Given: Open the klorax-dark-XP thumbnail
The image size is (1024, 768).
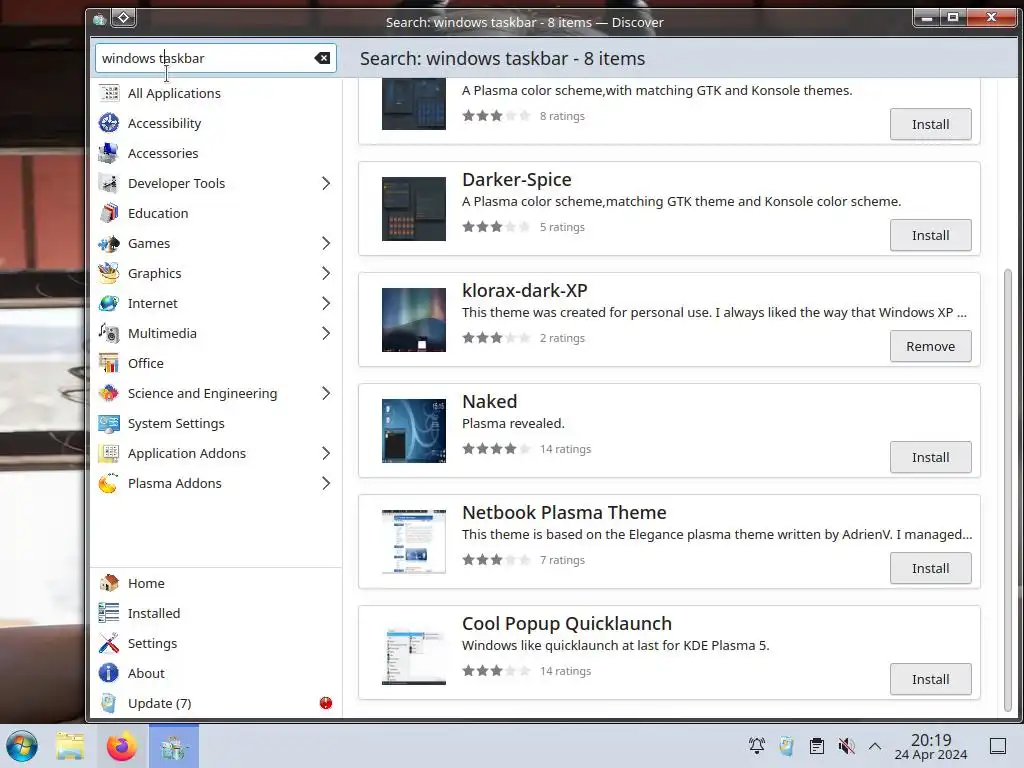Looking at the screenshot, I should coord(414,320).
